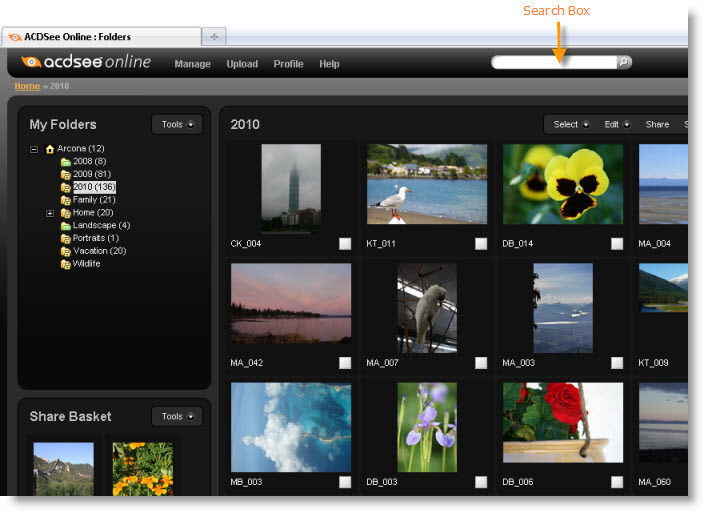Check the DB_003 checkbox
This screenshot has width=704, height=512.
click(481, 482)
